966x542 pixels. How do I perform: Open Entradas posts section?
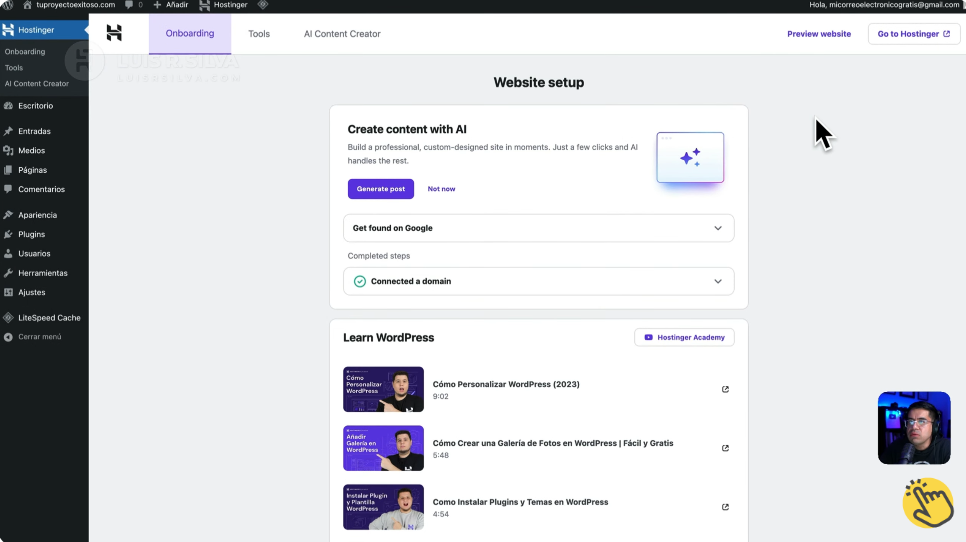tap(34, 131)
